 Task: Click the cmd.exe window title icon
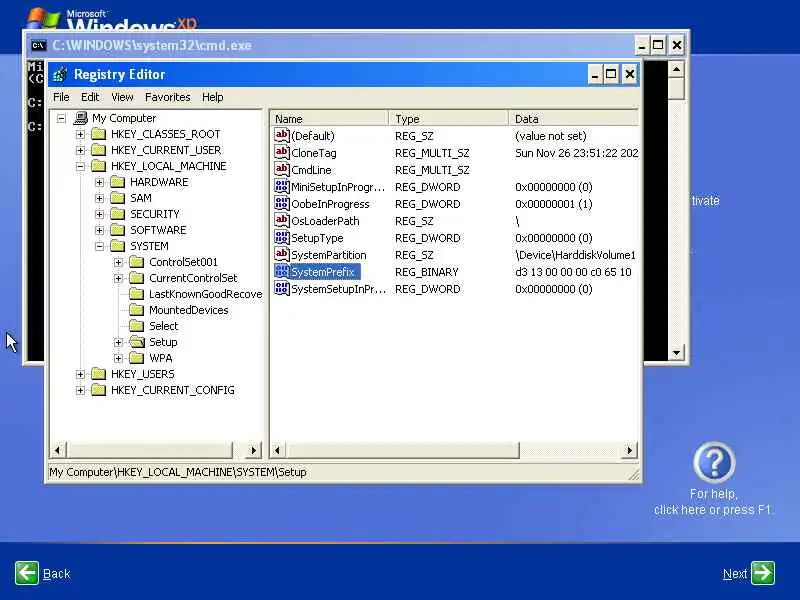click(38, 45)
